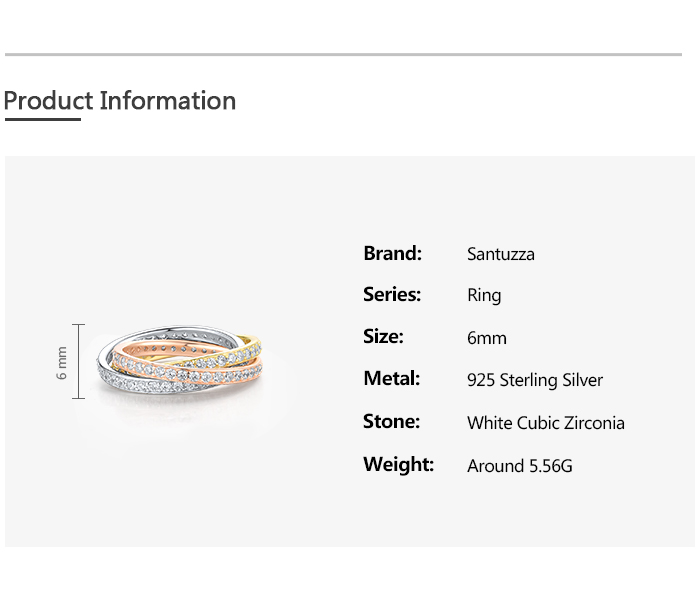Click the dark underline beneath the Product Information heading
The image size is (700, 607).
pyautogui.click(x=42, y=120)
